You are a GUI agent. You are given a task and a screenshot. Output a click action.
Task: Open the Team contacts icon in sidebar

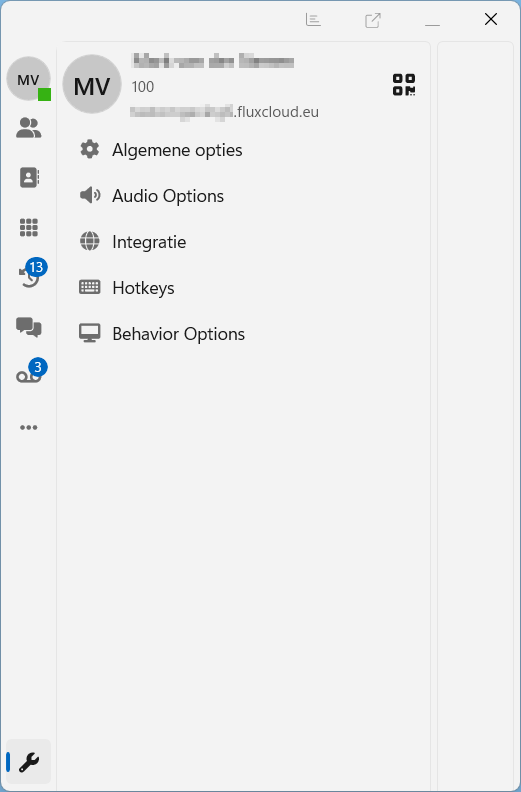pos(28,128)
